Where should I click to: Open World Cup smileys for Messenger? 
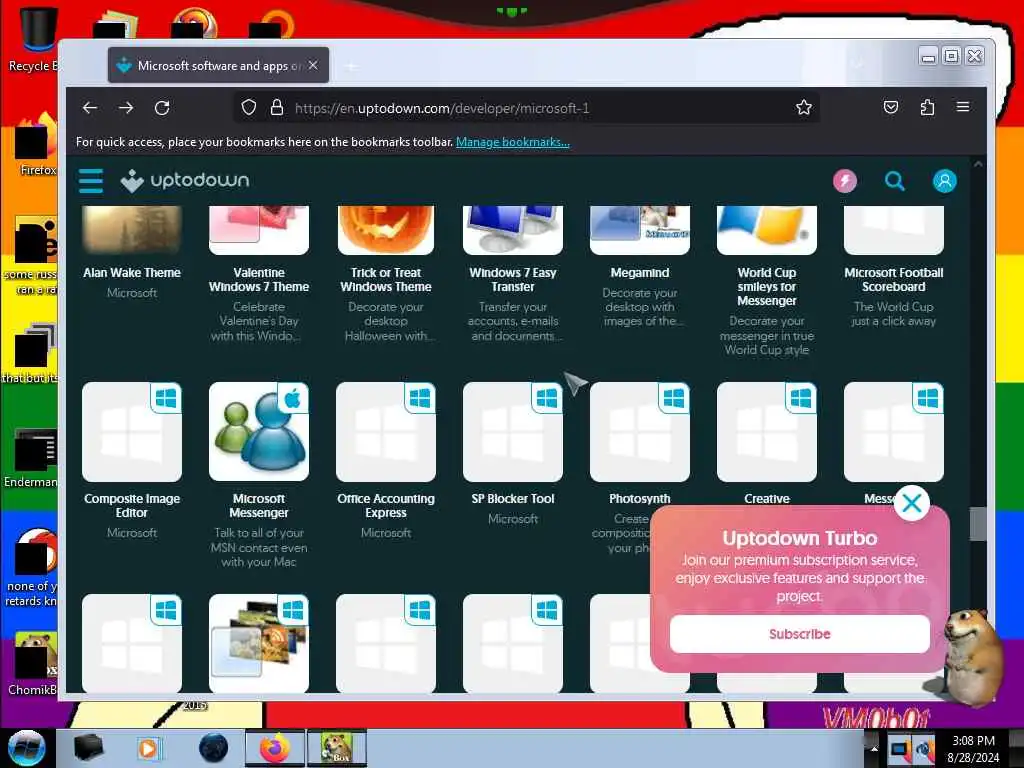pos(767,287)
